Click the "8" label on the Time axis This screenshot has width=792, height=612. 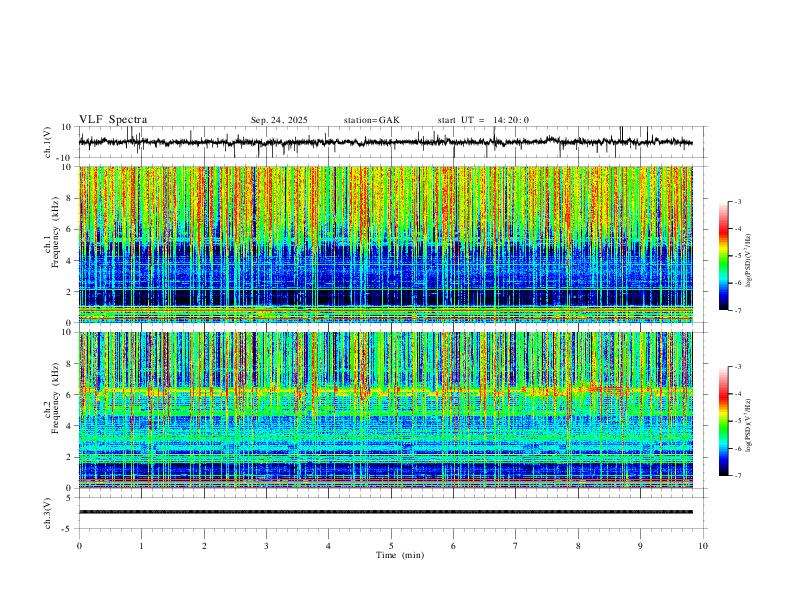[578, 546]
